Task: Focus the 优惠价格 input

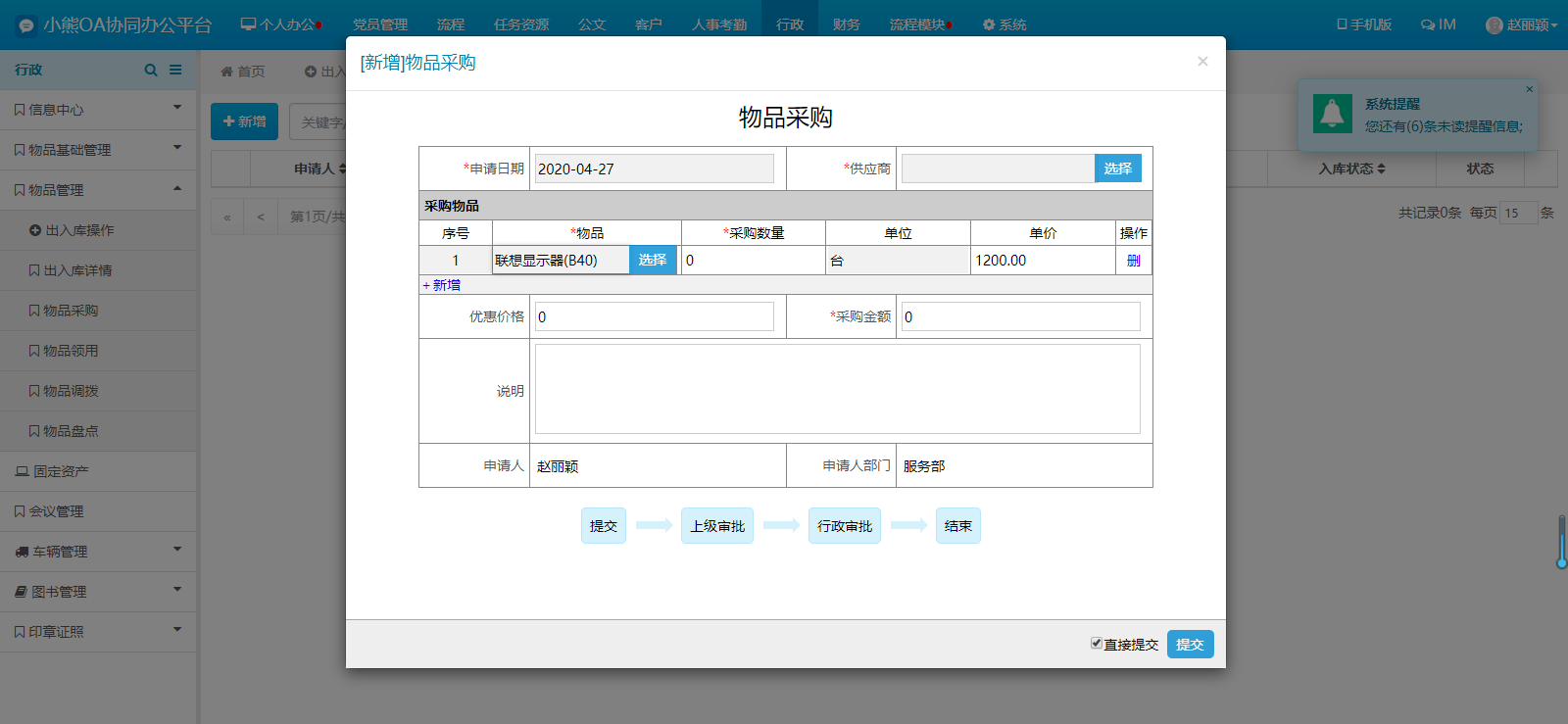Action: coord(655,316)
